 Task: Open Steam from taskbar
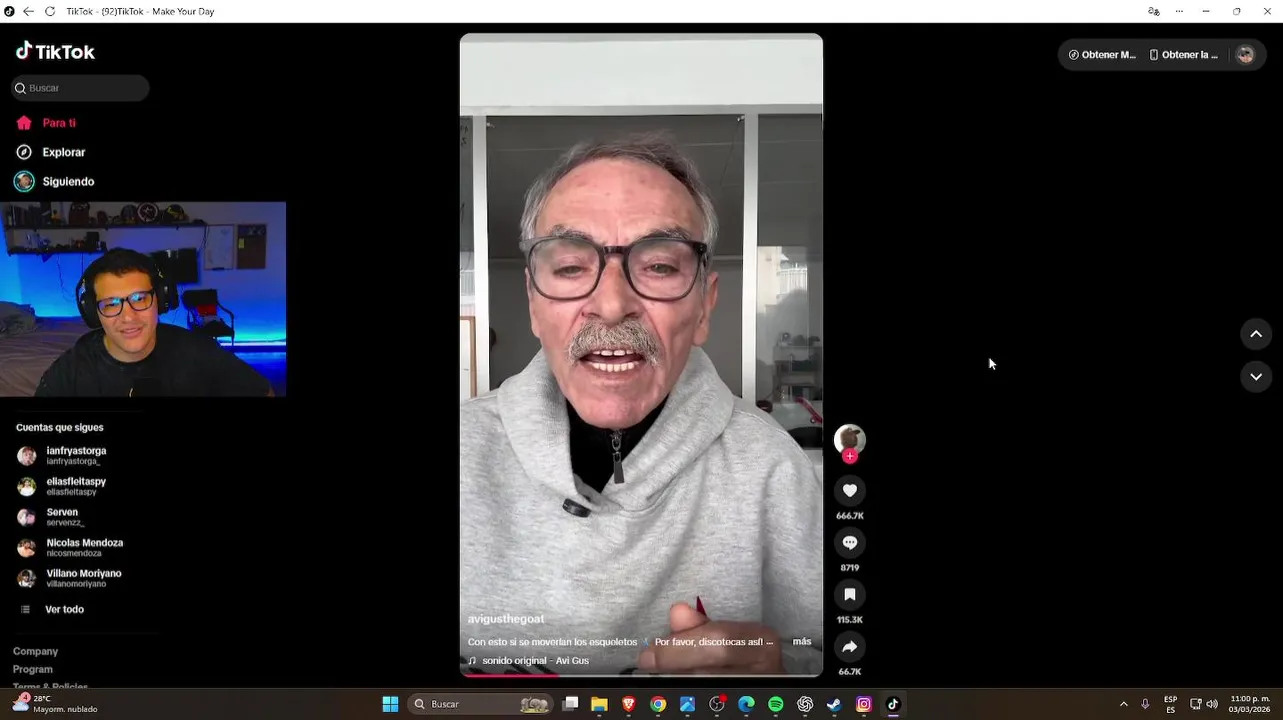coord(834,704)
